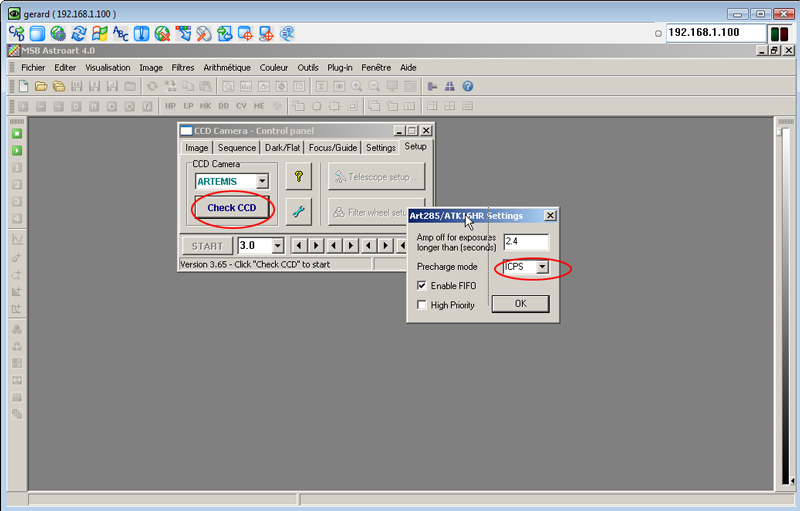
Task: Click the blue question mark help icon
Action: [468, 86]
